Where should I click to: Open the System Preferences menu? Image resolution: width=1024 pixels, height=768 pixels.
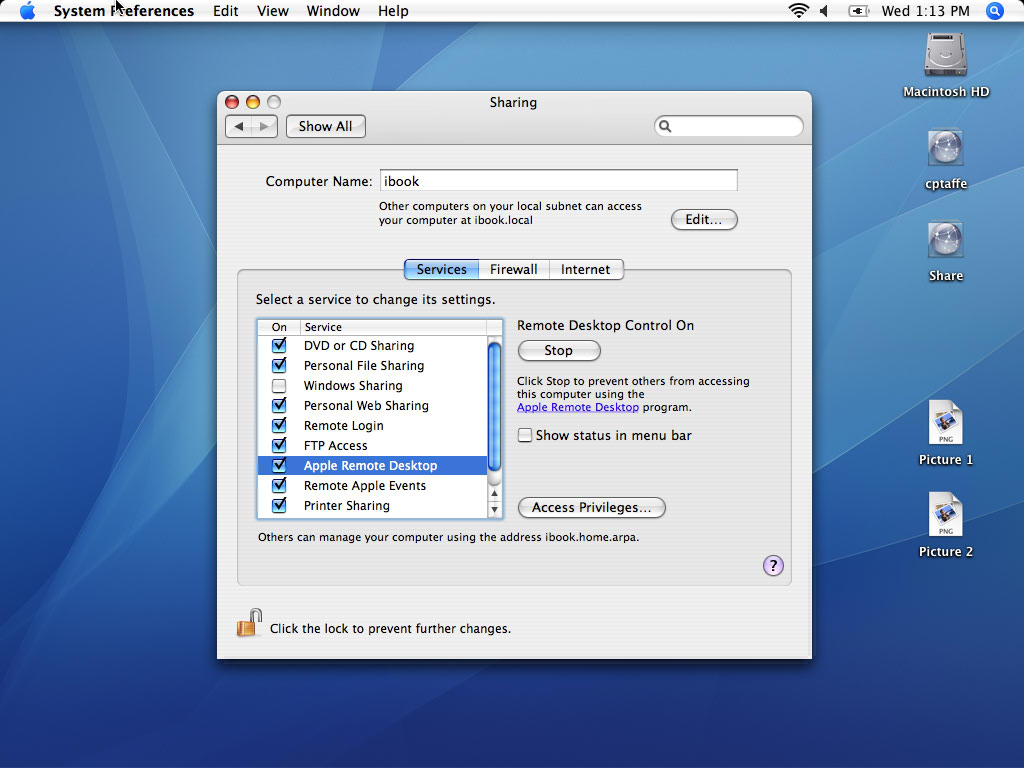point(123,11)
